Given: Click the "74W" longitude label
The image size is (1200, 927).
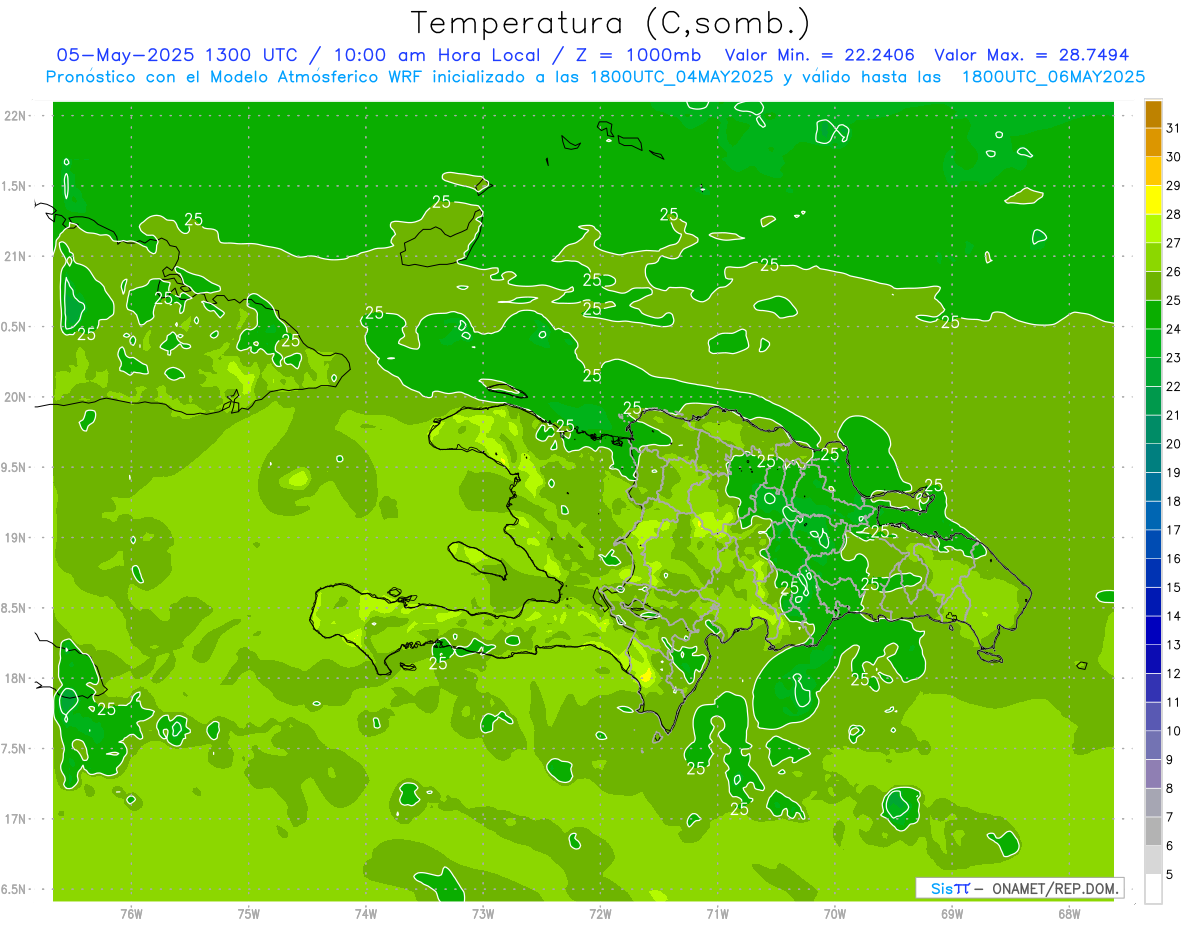Looking at the screenshot, I should 366,914.
